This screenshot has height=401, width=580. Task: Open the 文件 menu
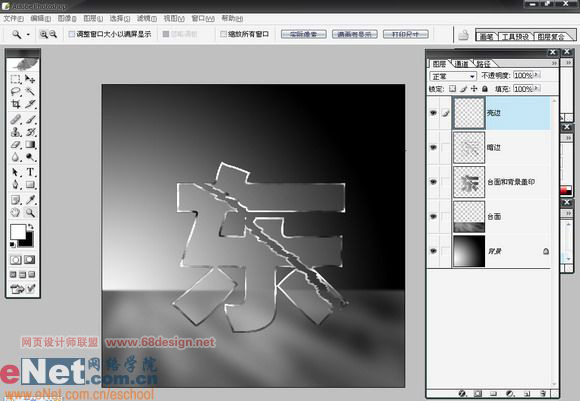13,18
